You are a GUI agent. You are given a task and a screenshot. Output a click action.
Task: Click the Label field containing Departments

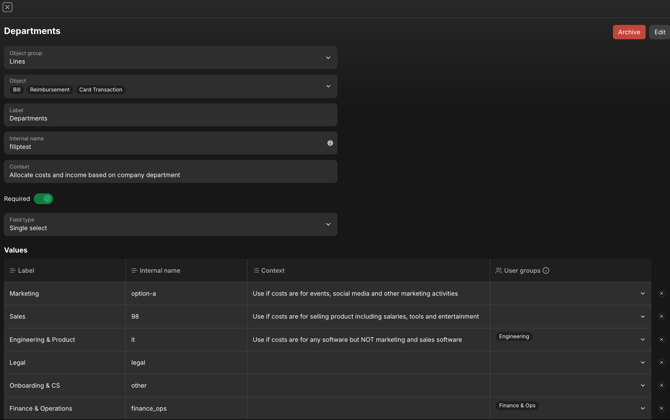pyautogui.click(x=170, y=115)
